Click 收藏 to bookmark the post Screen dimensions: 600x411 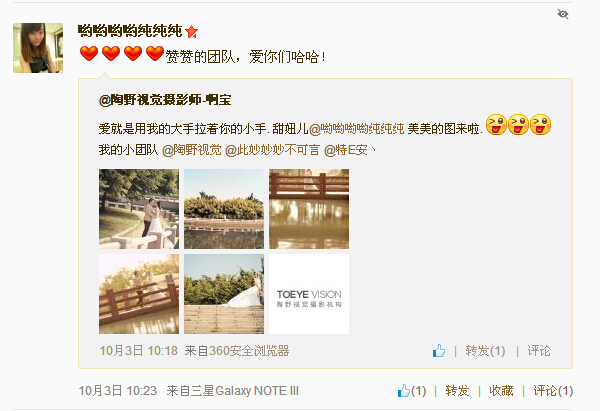click(x=501, y=391)
